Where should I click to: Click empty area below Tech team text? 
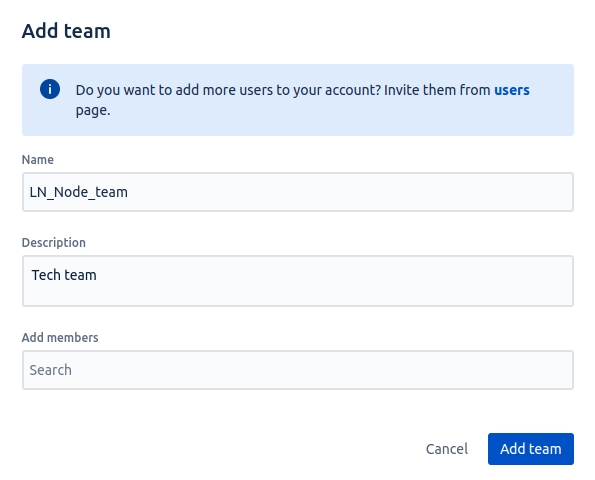pyautogui.click(x=298, y=295)
